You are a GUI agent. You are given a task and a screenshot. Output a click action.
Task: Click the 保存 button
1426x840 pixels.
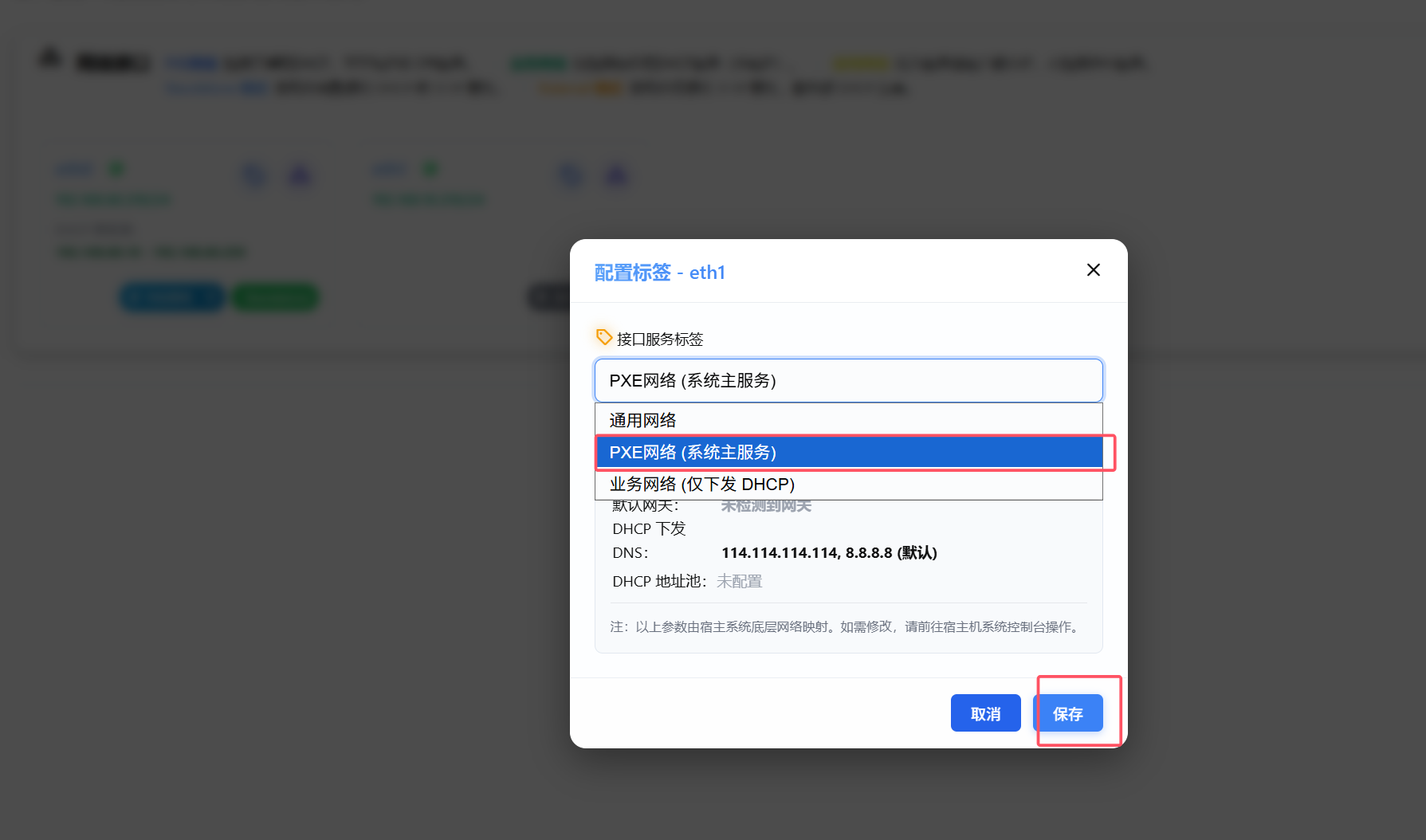coord(1068,713)
